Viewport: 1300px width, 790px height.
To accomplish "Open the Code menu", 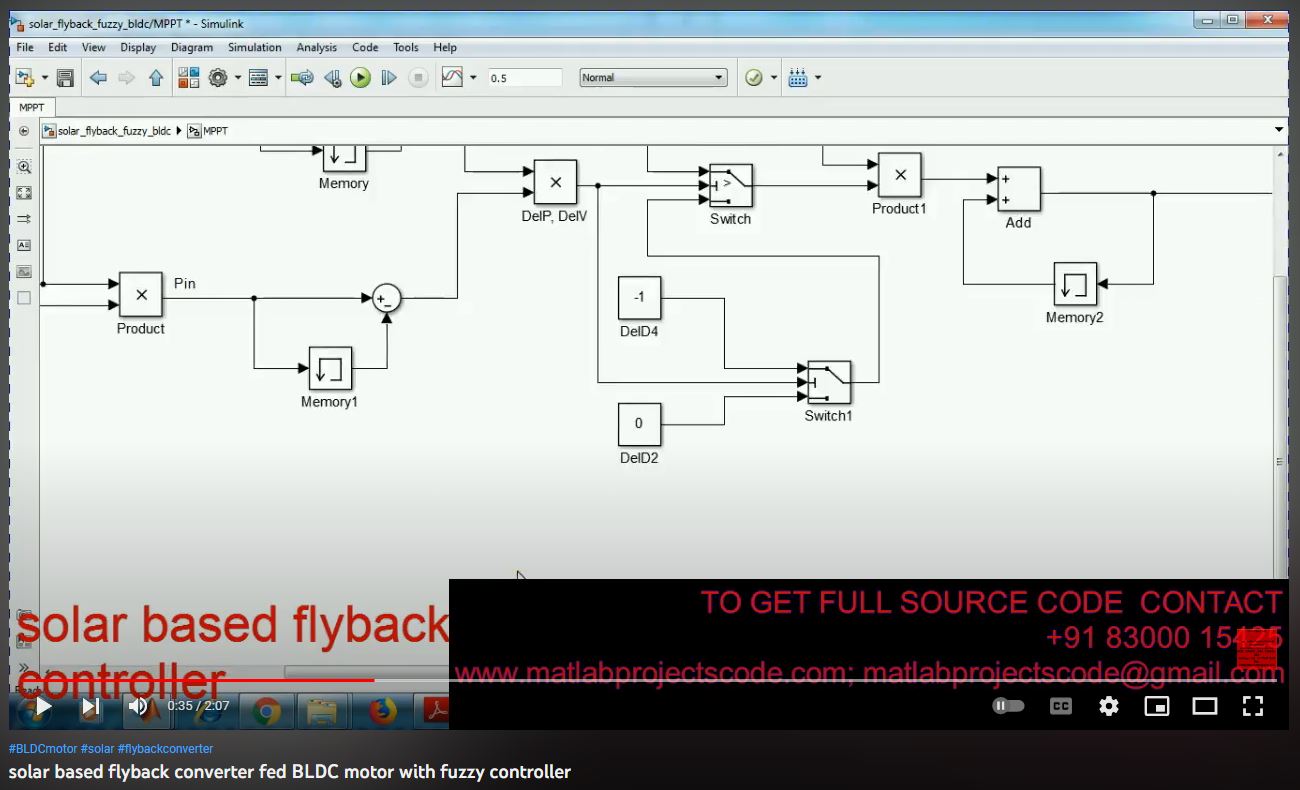I will pyautogui.click(x=365, y=47).
